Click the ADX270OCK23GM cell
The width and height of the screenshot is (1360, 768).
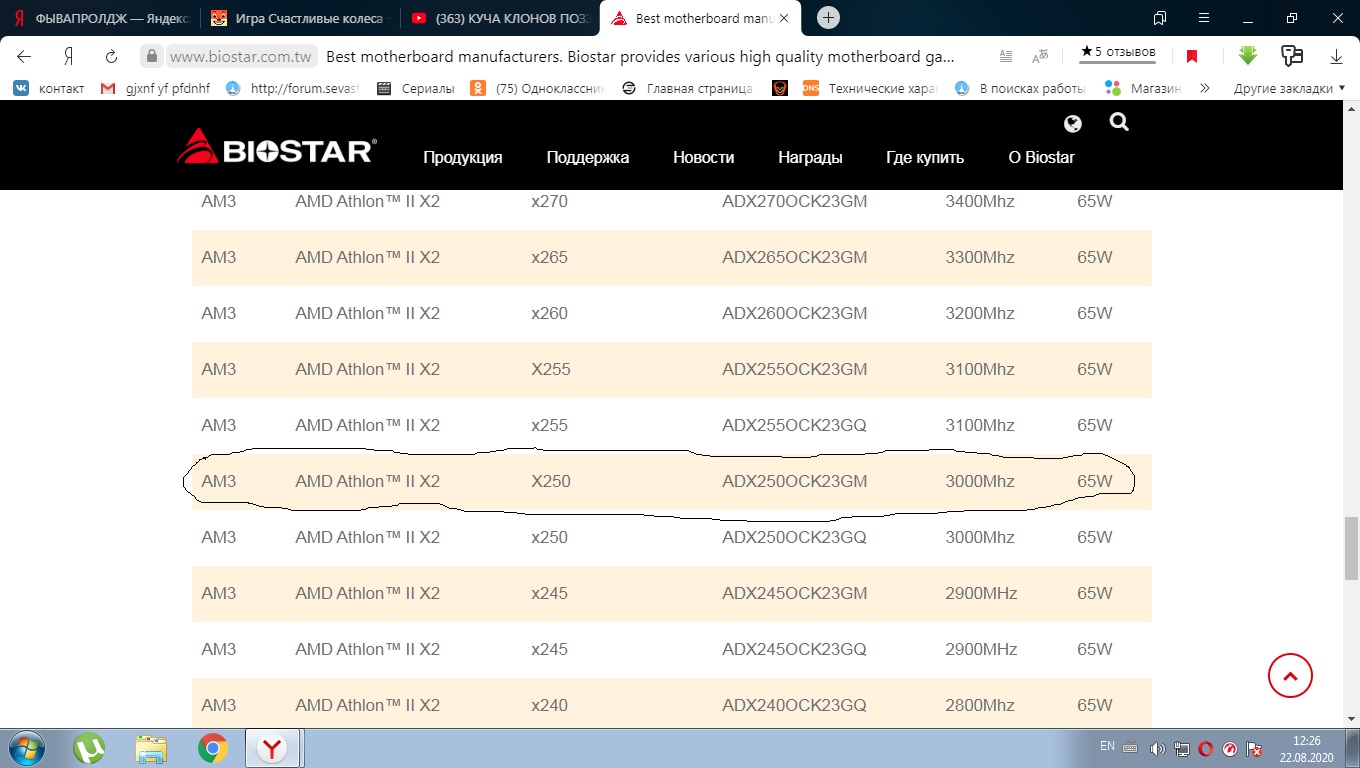click(795, 201)
